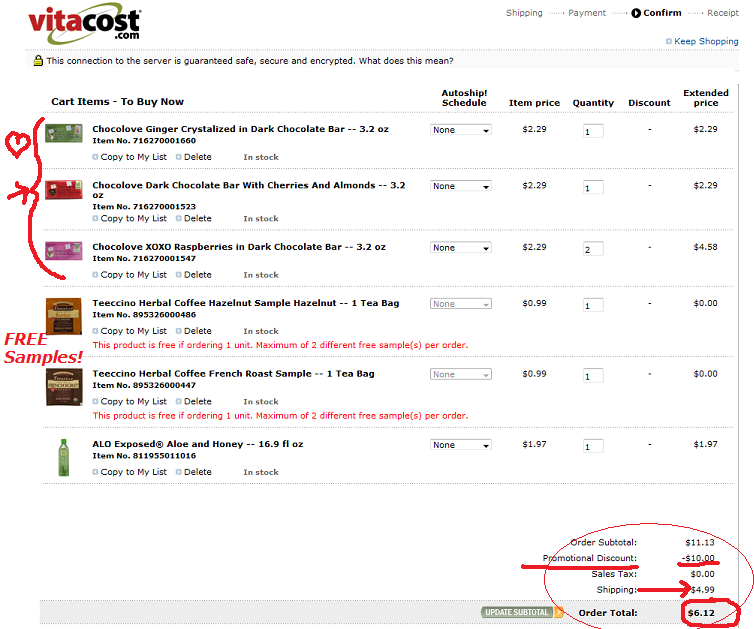This screenshot has height=629, width=754.
Task: Click quantity field for Ginger Chocolate Bar
Action: [593, 131]
